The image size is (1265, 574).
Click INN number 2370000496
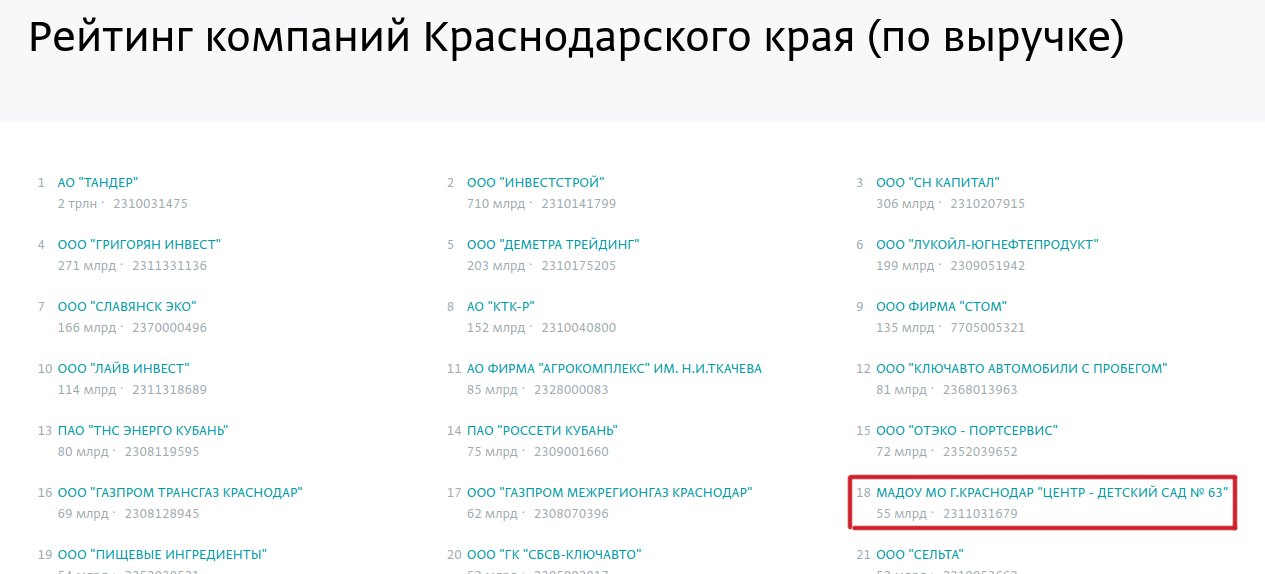point(169,328)
